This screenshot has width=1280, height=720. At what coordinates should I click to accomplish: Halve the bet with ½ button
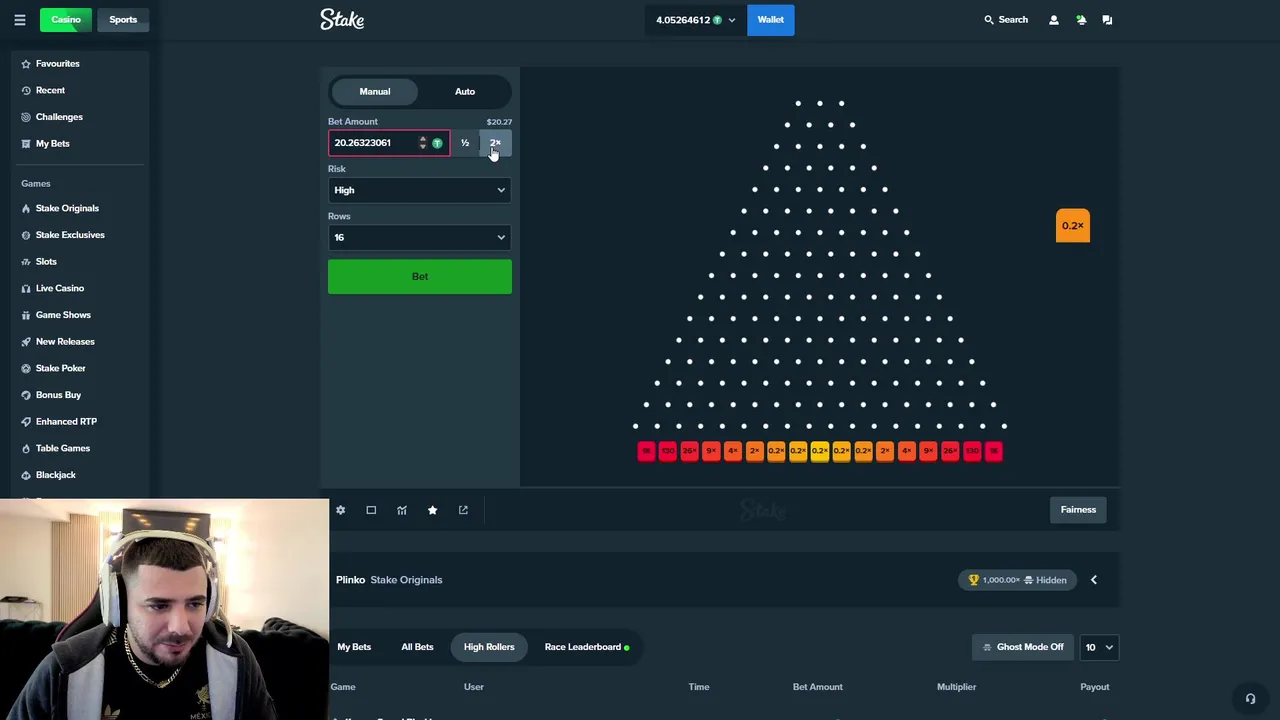point(465,143)
